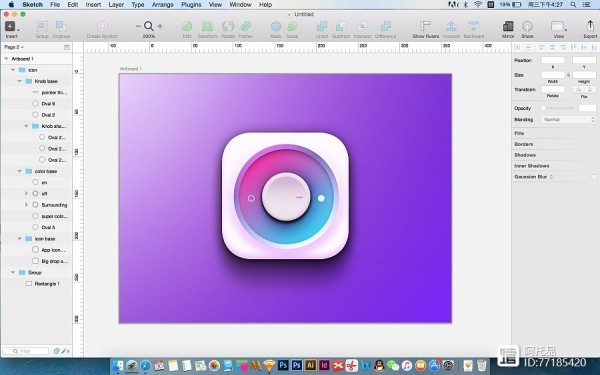
Task: Expand the off layer
Action: click(x=26, y=194)
